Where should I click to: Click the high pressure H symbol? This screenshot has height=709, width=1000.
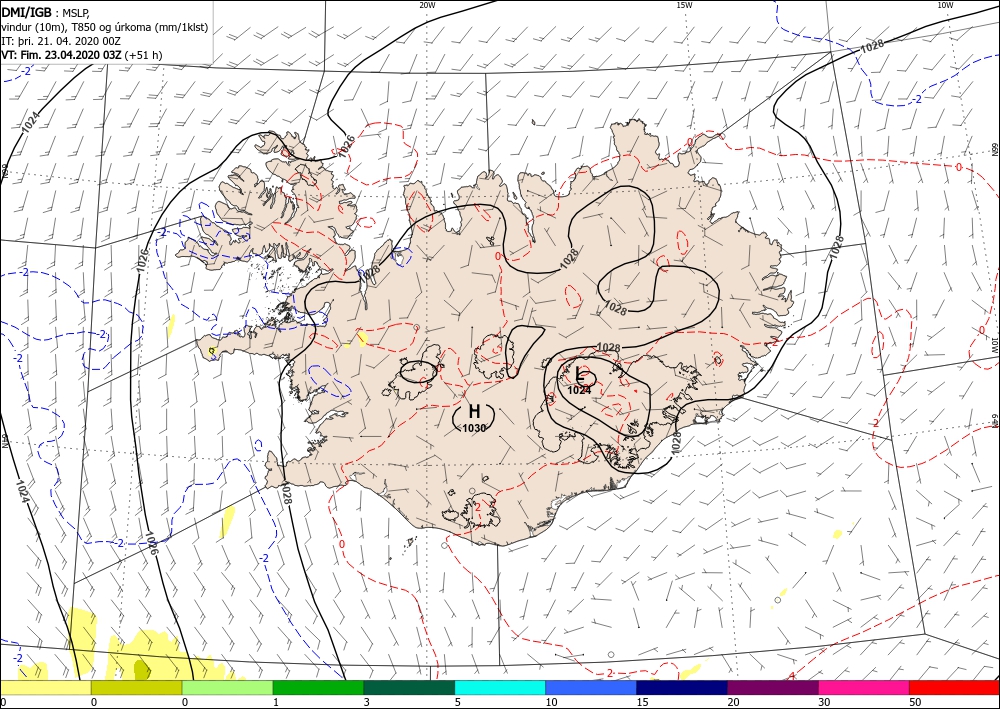pos(474,411)
